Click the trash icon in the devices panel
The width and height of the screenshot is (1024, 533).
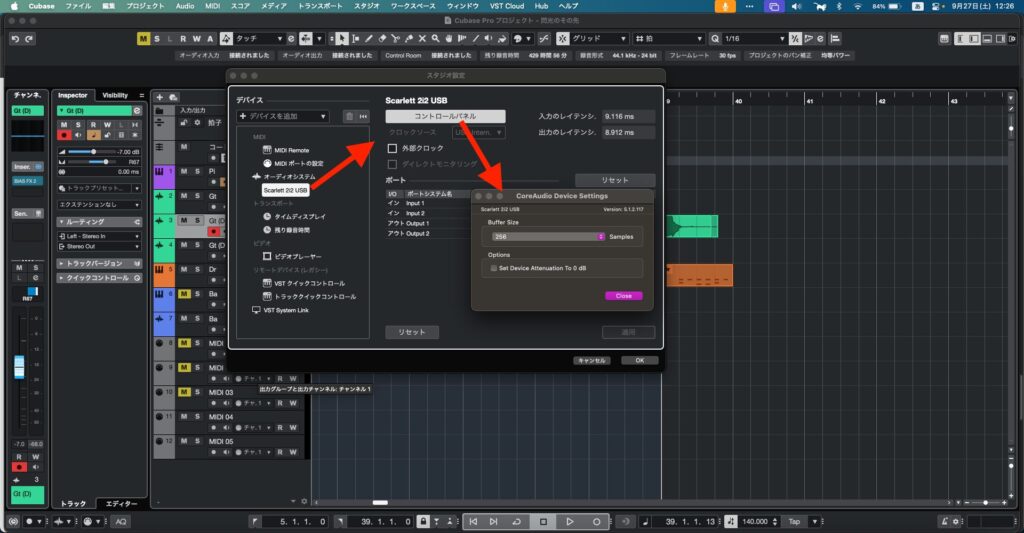point(349,116)
